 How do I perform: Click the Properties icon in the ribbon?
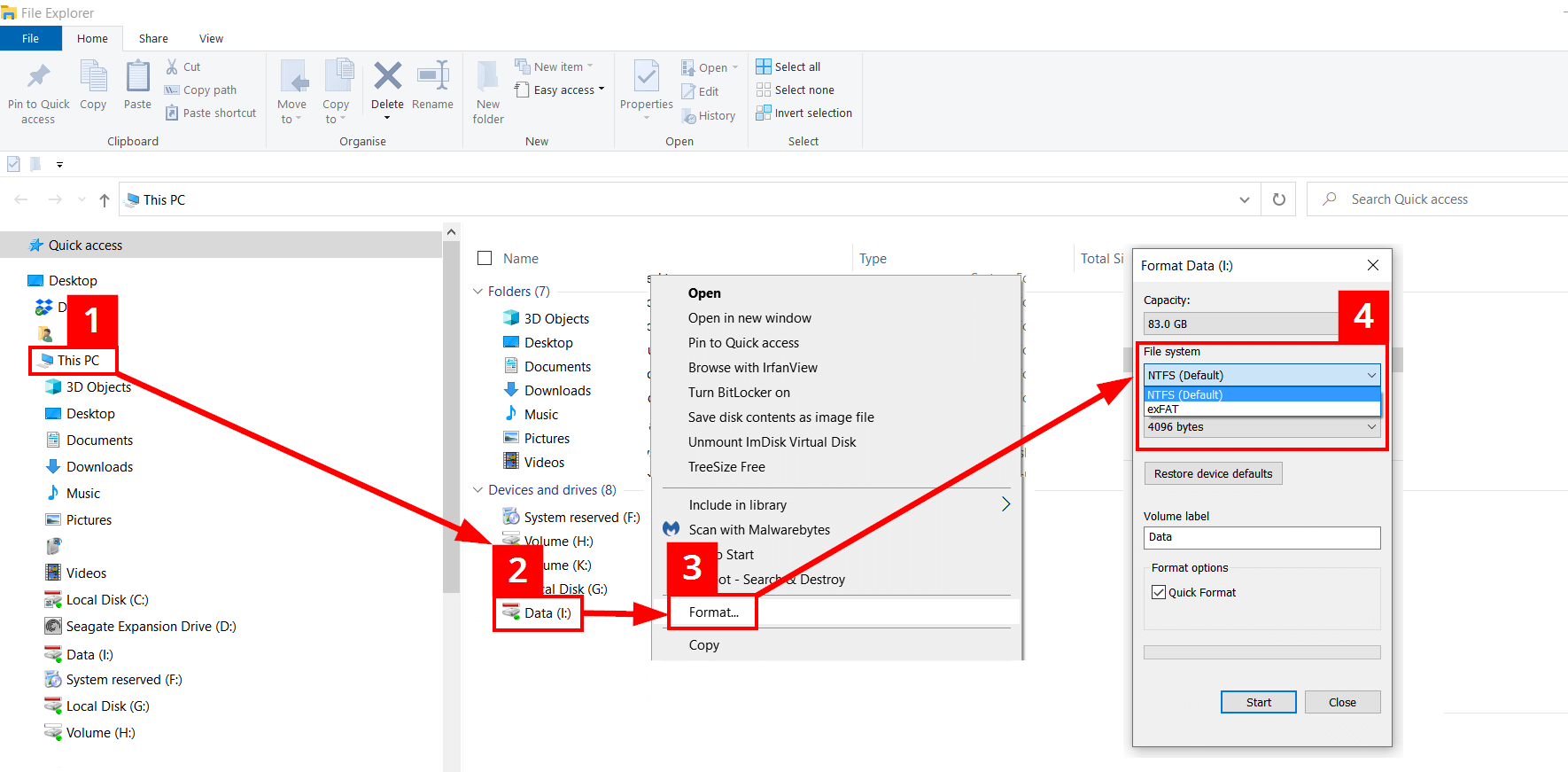pyautogui.click(x=647, y=78)
